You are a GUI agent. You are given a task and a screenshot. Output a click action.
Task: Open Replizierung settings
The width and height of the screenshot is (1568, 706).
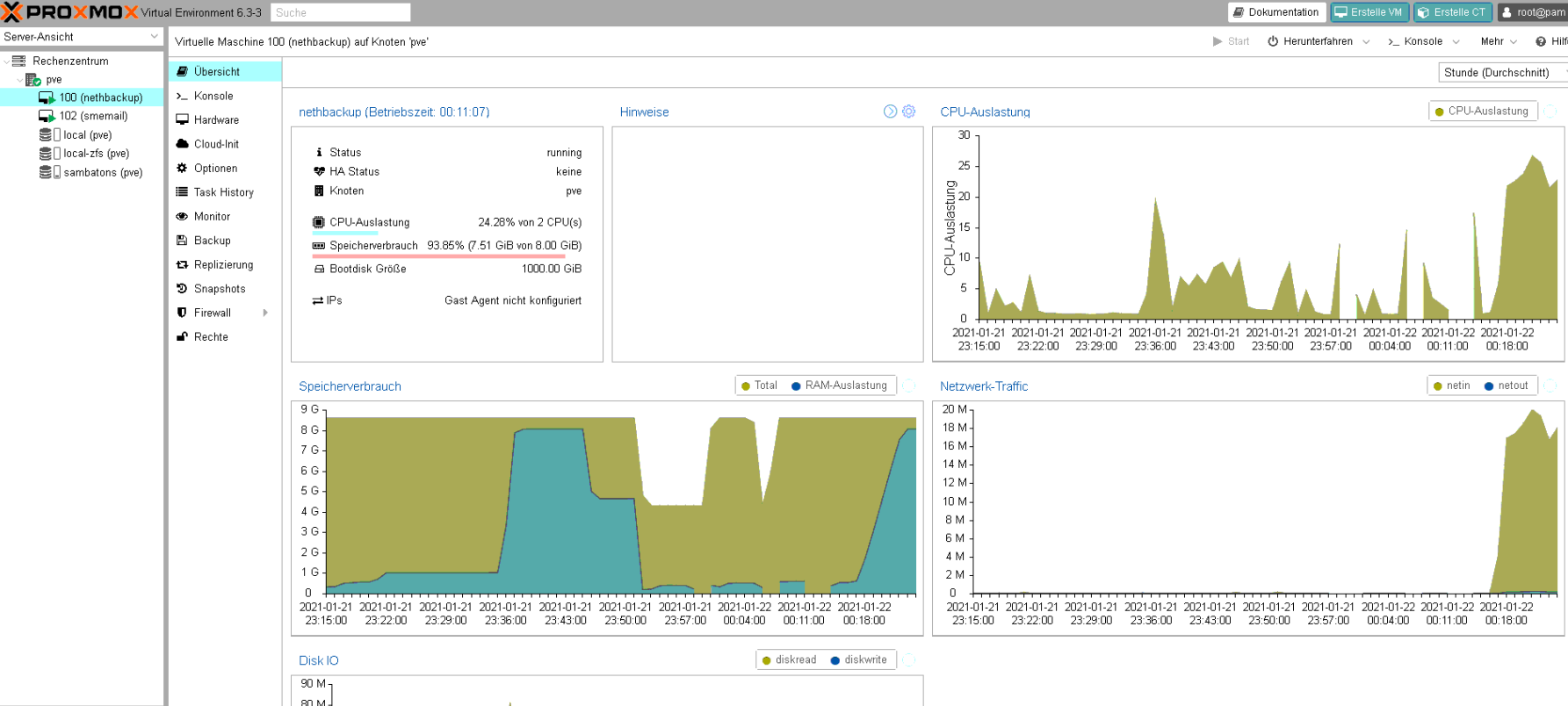coord(225,264)
